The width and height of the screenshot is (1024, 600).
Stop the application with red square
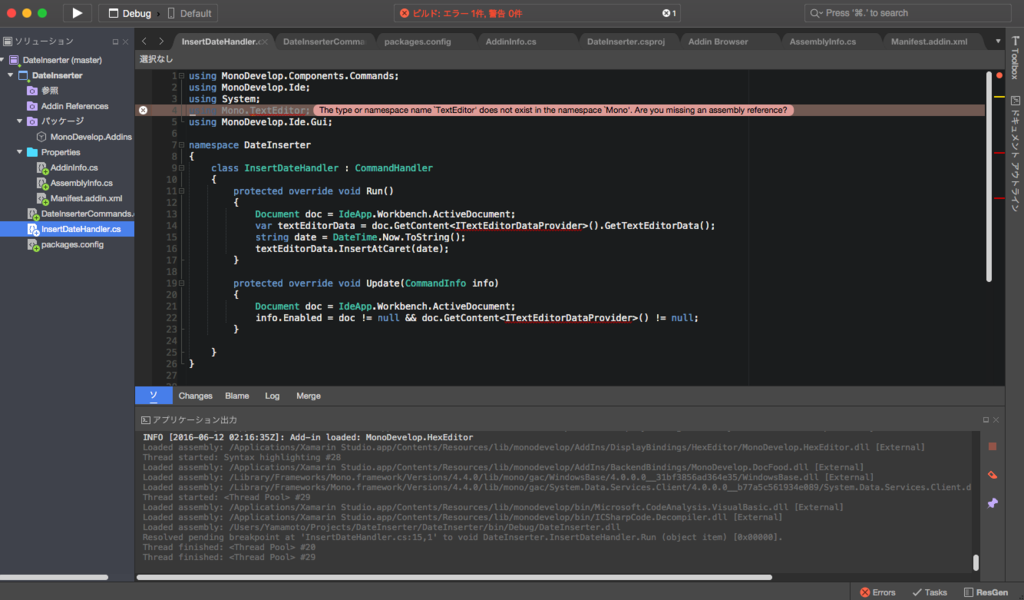992,447
